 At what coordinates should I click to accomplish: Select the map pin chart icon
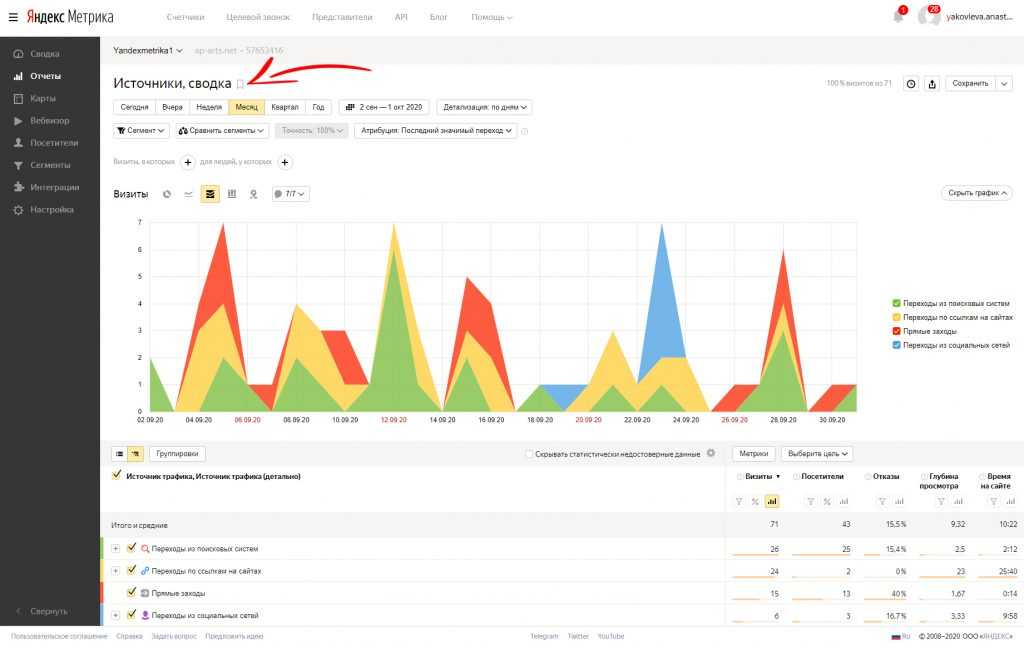click(x=253, y=194)
